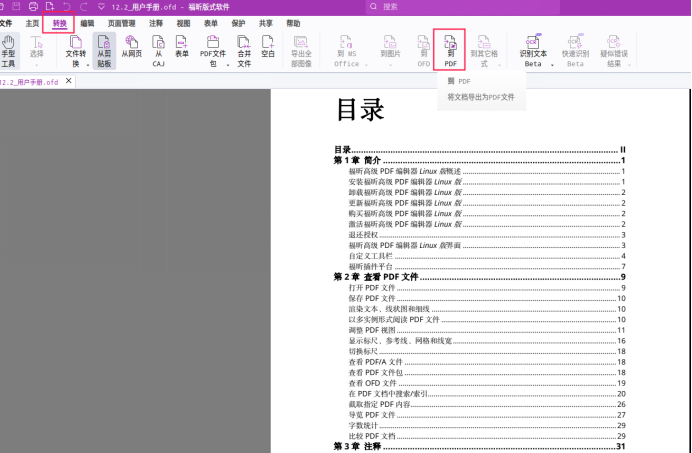Click the Undo arrow icon
692x453 pixels.
point(67,6)
